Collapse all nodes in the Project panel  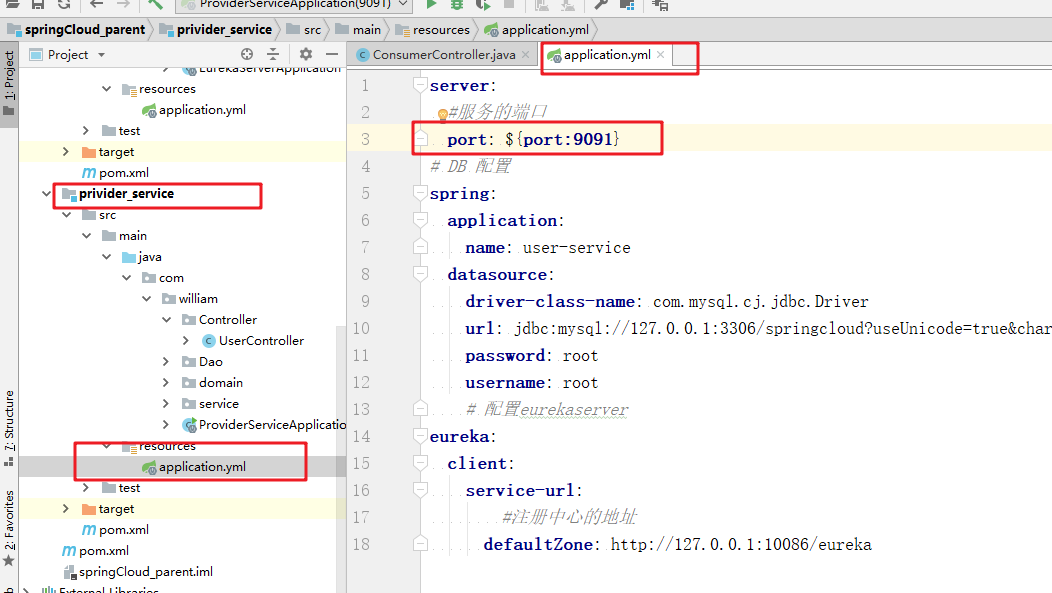(273, 54)
